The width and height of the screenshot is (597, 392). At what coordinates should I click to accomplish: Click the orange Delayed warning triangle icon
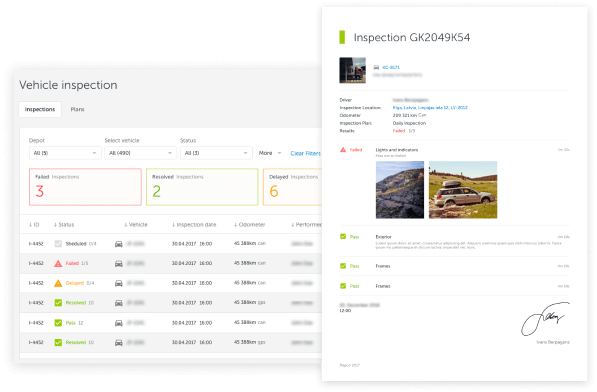58,283
